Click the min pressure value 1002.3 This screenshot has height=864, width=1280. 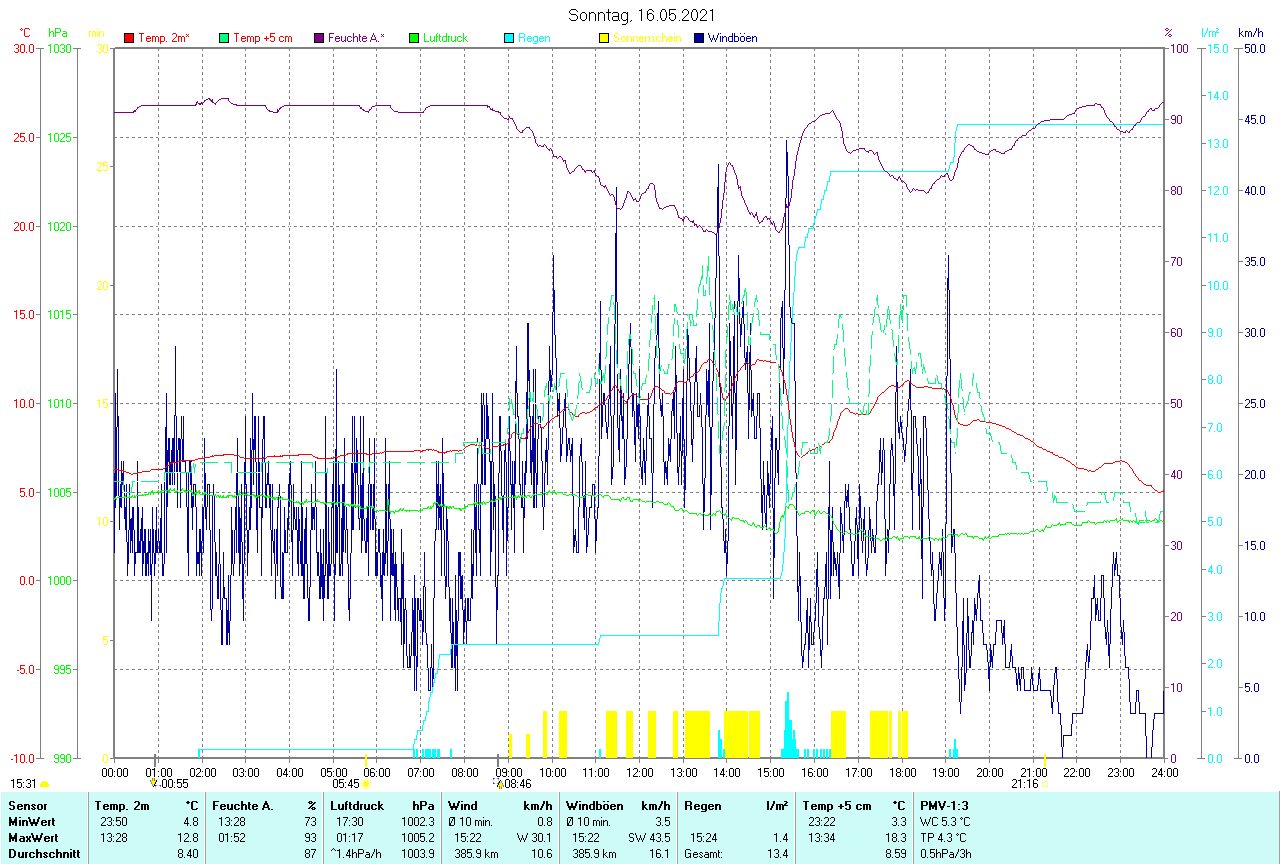417,821
